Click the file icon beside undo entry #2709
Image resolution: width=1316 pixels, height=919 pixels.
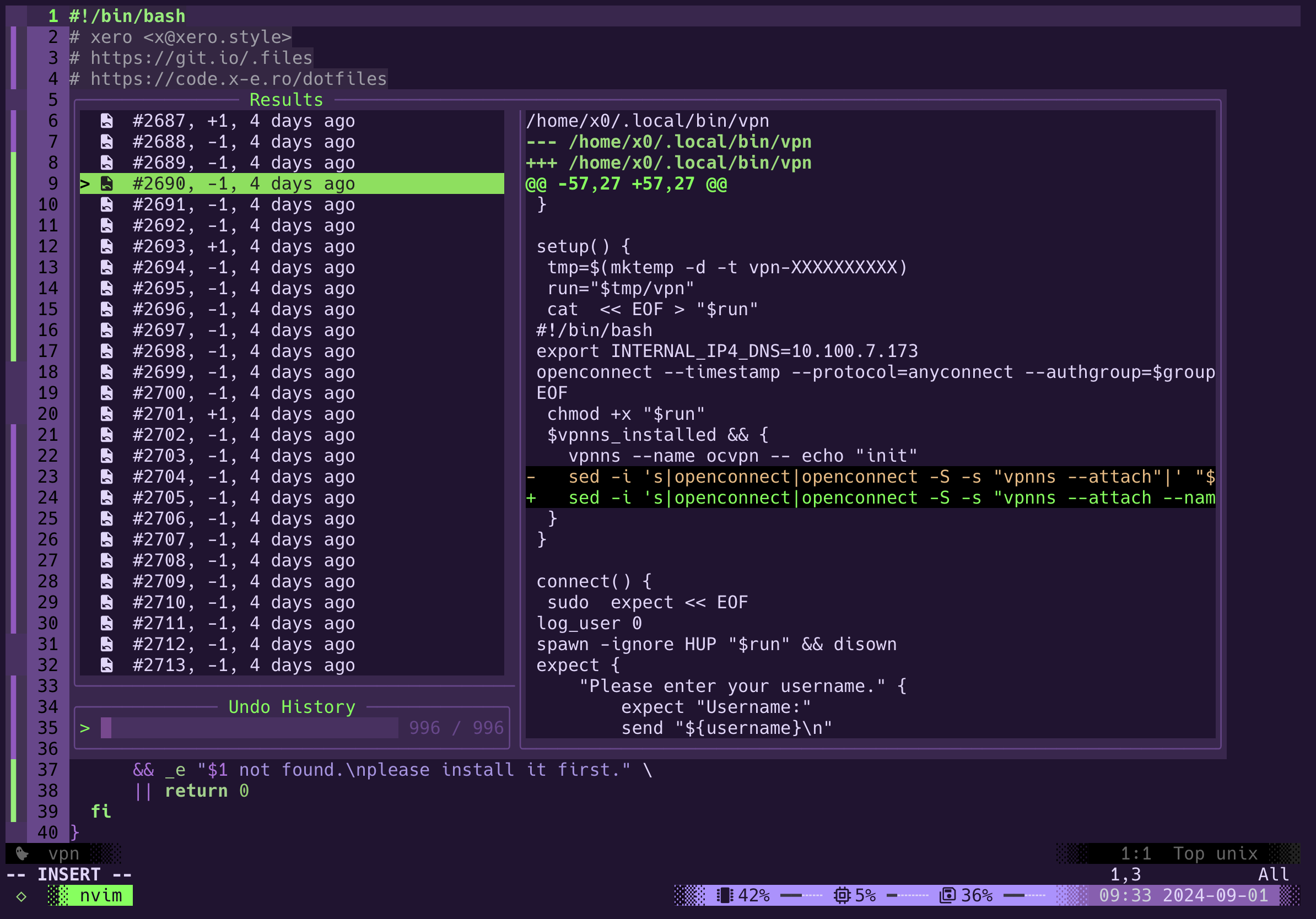click(106, 581)
